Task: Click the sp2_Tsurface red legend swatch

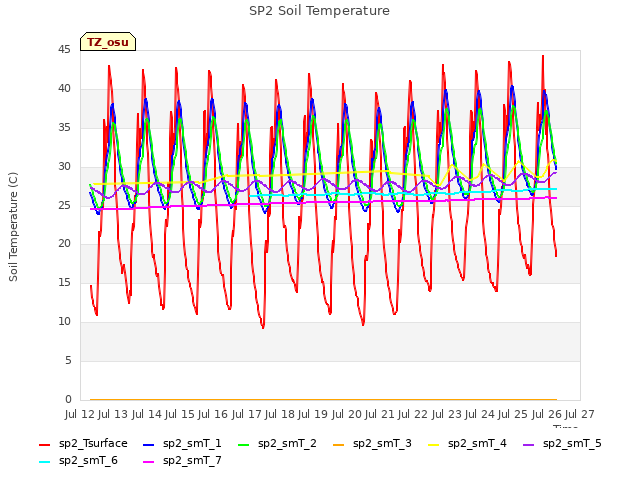Action: pos(44,444)
